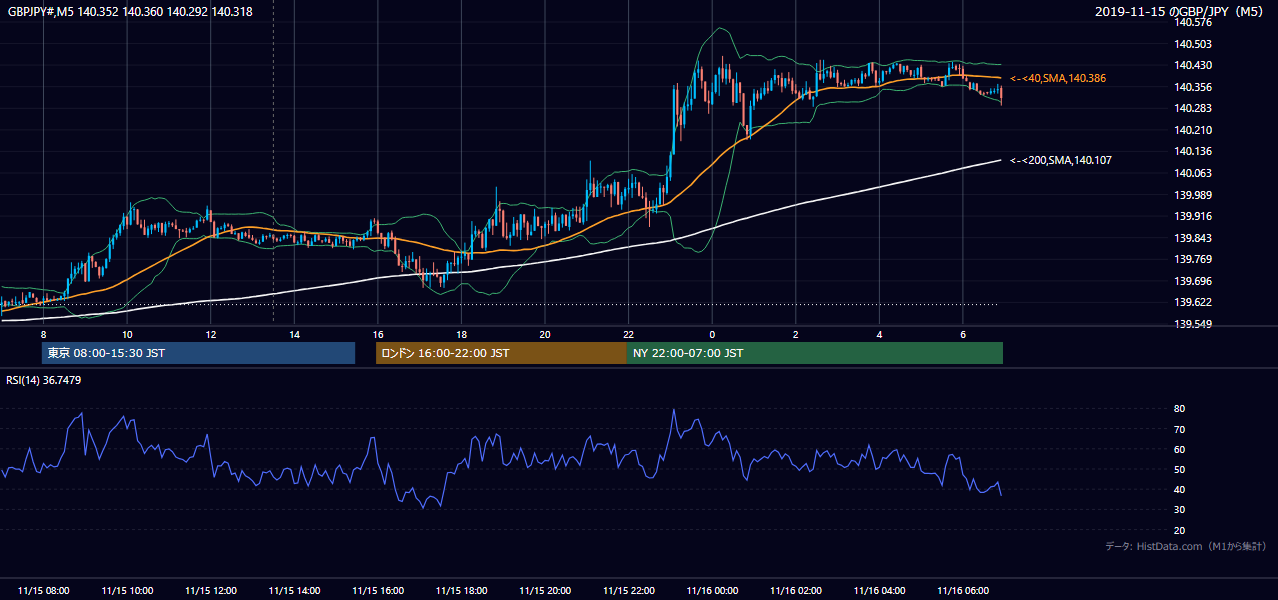Click RSI scale value 30
This screenshot has height=600, width=1278.
pos(1180,510)
